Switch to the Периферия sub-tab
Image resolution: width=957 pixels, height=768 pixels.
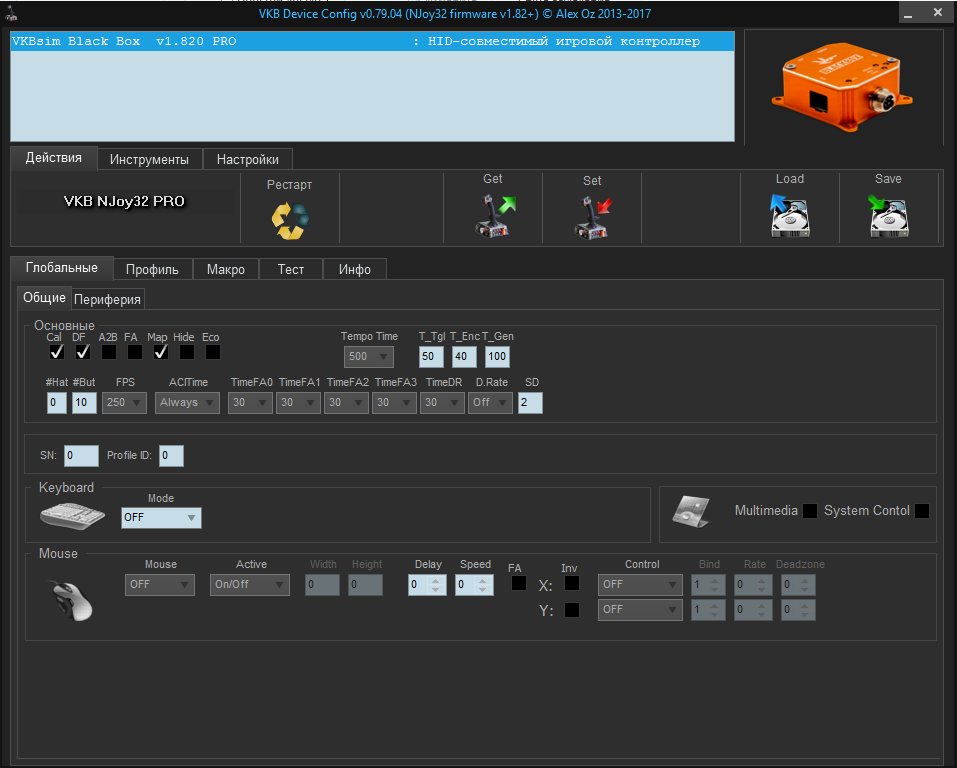tap(107, 299)
